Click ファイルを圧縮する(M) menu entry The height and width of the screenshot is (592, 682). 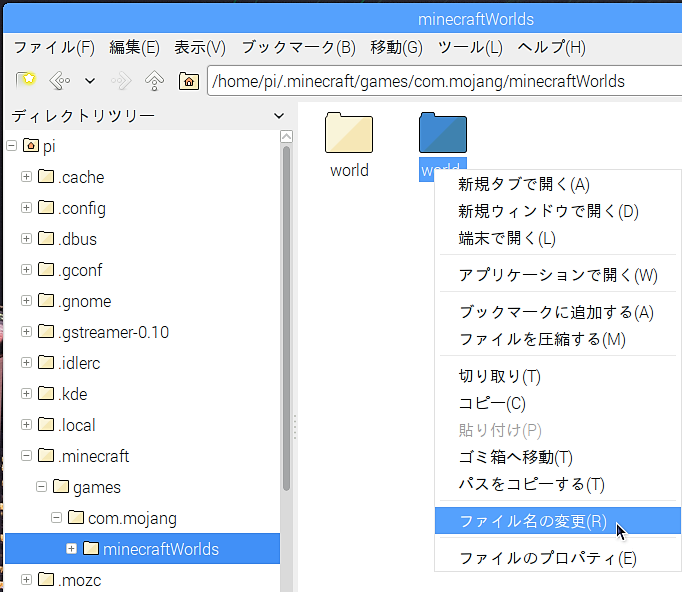coord(541,339)
